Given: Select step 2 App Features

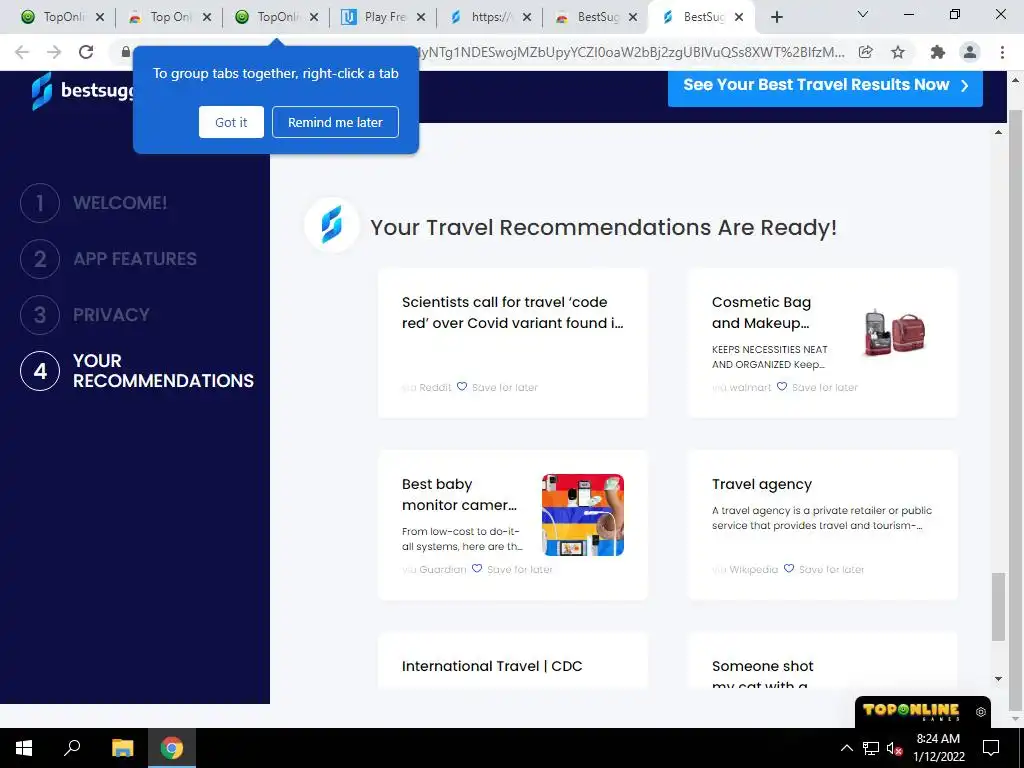Looking at the screenshot, I should click(x=108, y=259).
